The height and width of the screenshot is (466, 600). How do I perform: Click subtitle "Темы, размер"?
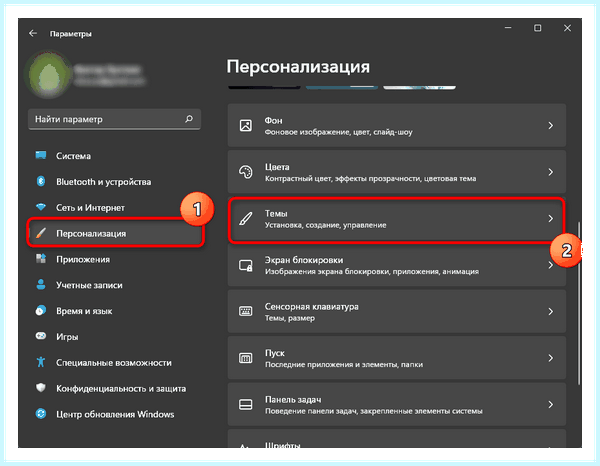click(290, 318)
